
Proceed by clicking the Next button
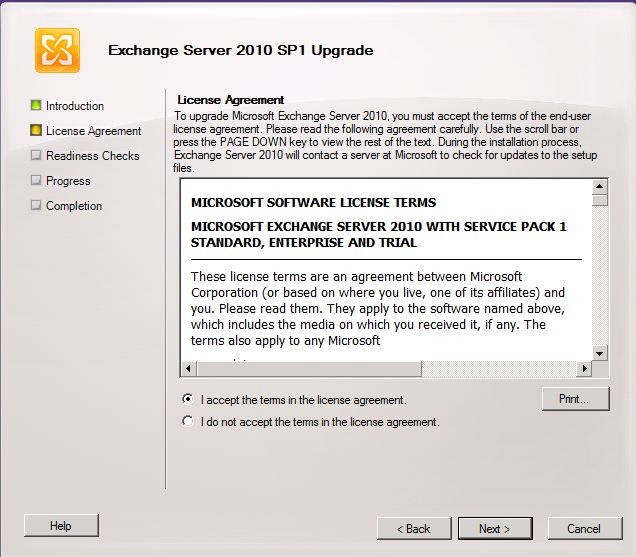(495, 528)
